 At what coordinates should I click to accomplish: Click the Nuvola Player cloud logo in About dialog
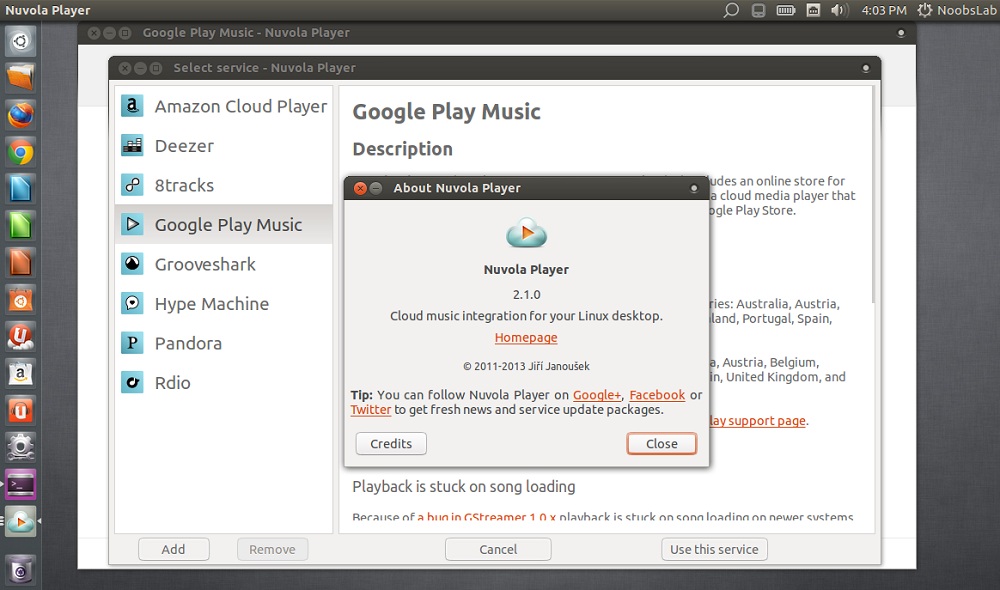pyautogui.click(x=526, y=233)
